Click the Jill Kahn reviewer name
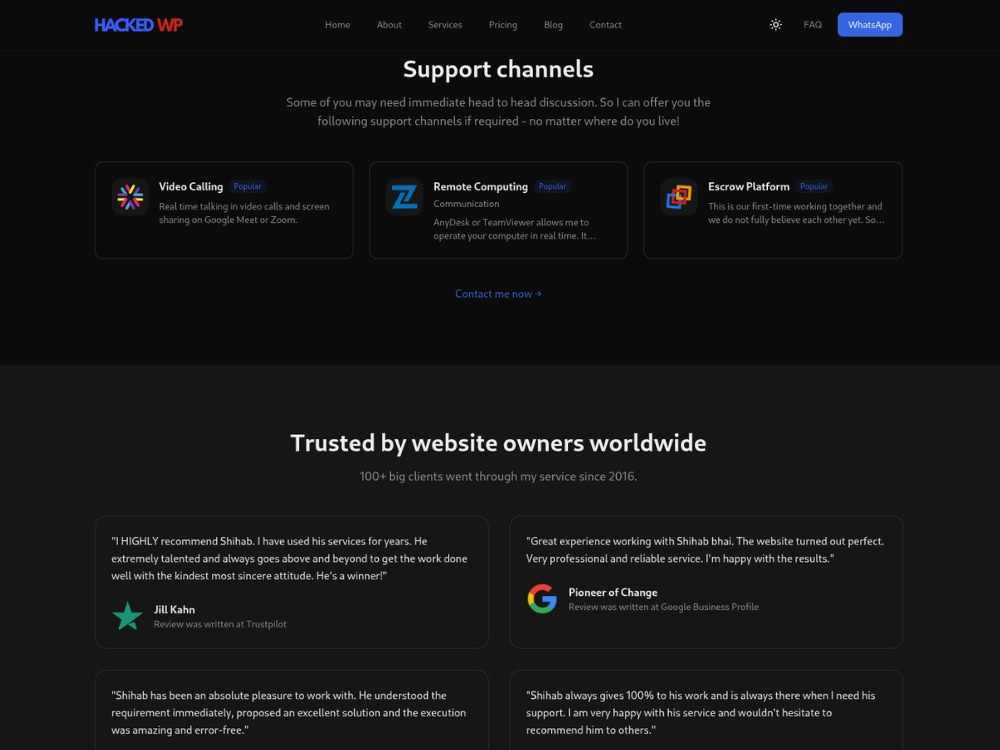Screen dimensions: 1000x750 (174, 610)
